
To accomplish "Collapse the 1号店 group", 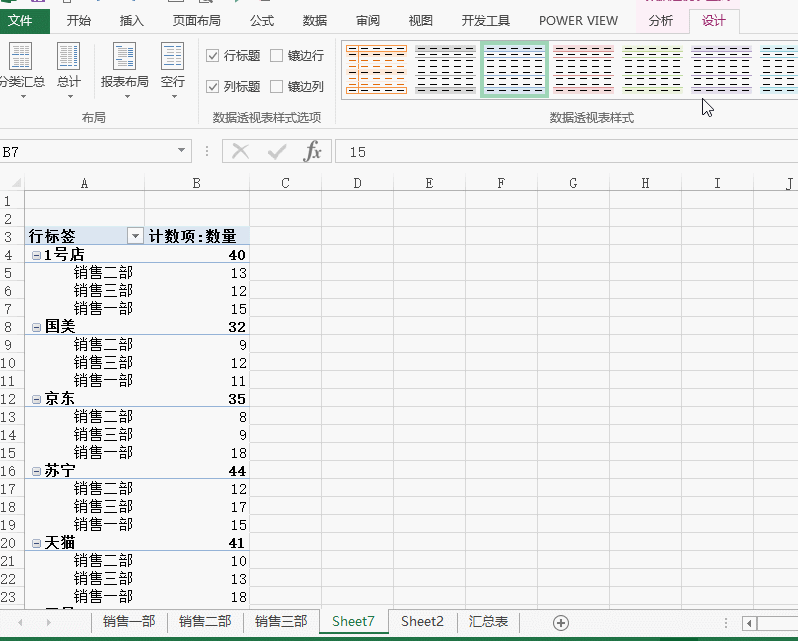I will click(x=36, y=255).
